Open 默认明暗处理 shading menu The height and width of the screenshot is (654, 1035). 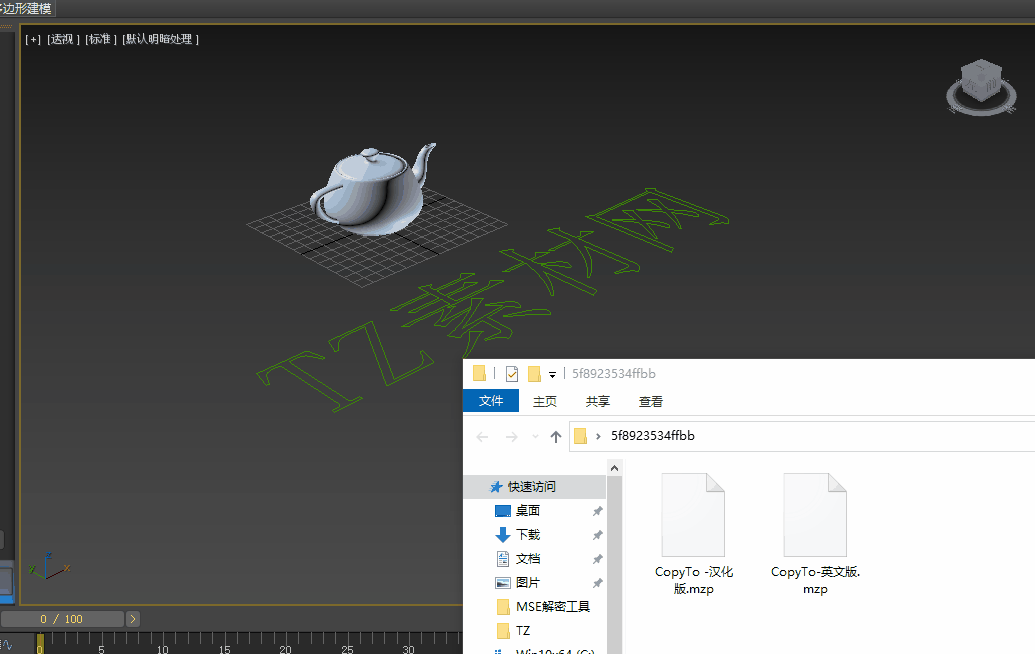[x=160, y=39]
